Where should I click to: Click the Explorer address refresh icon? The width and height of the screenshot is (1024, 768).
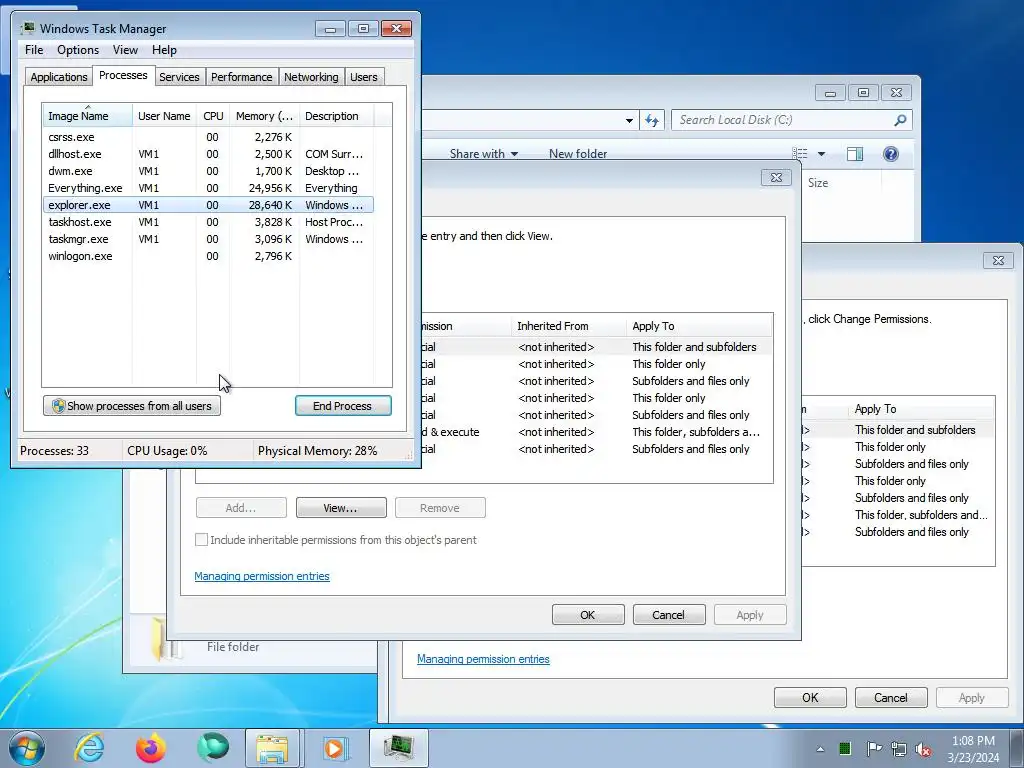[x=652, y=120]
